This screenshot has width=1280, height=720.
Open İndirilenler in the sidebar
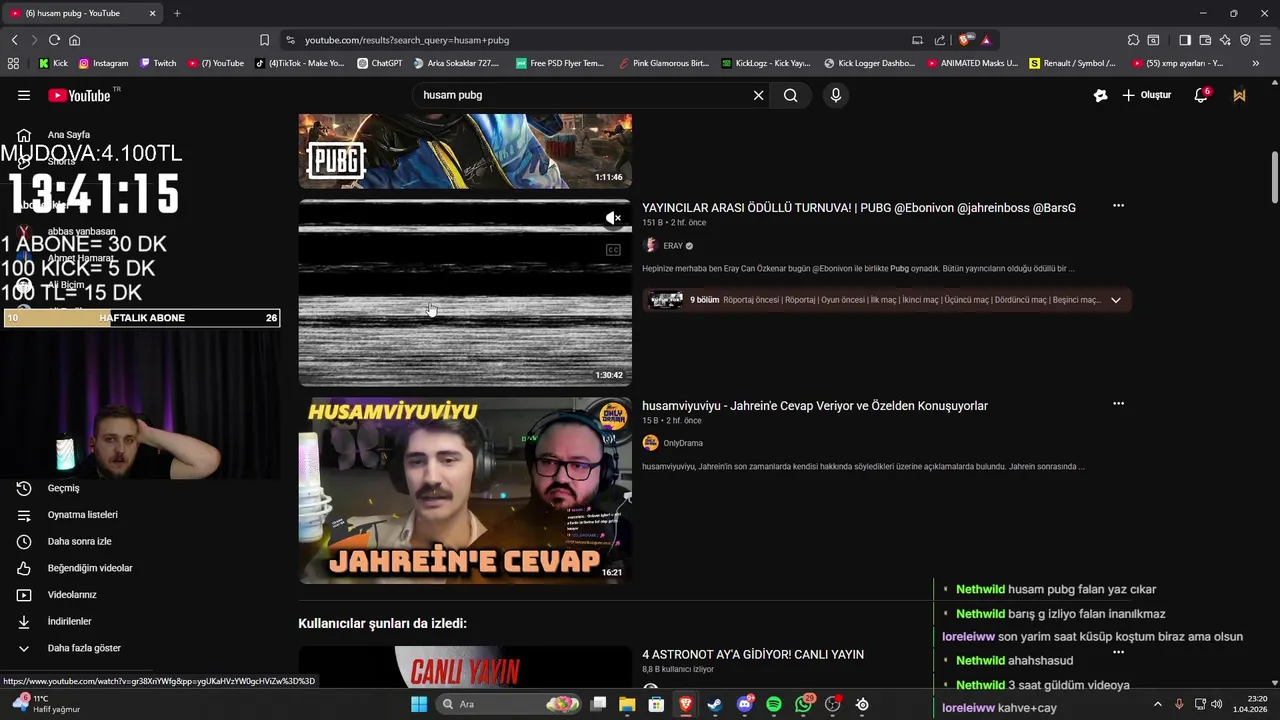[x=69, y=622]
